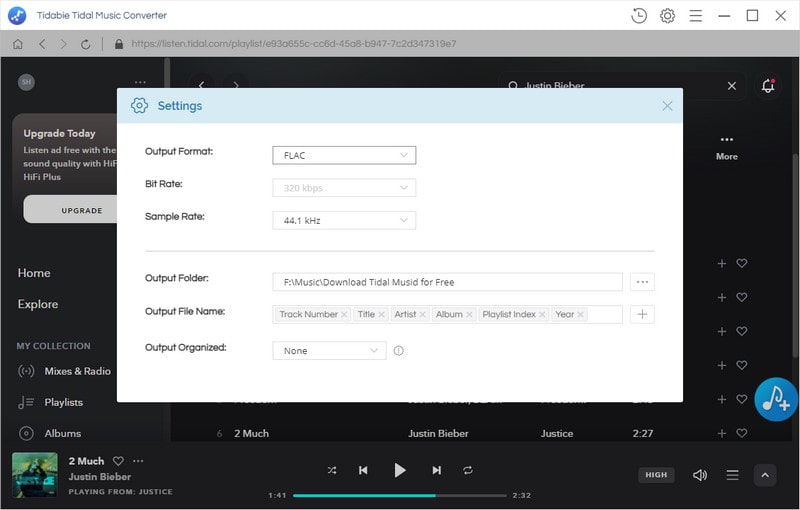The width and height of the screenshot is (800, 510).
Task: Remove the Album filename tag
Action: [469, 315]
